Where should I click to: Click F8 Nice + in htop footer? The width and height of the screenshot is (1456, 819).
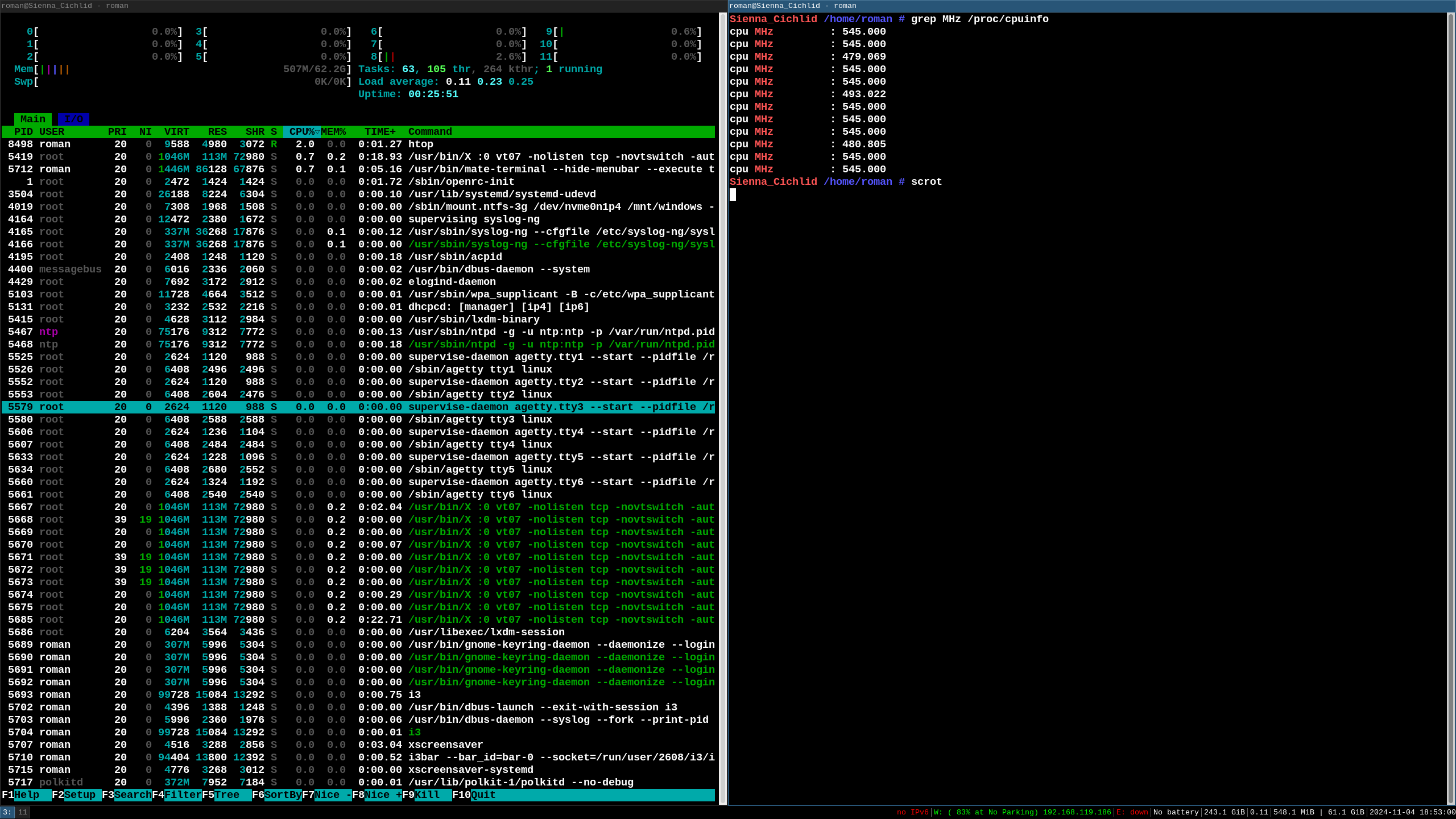[x=377, y=795]
